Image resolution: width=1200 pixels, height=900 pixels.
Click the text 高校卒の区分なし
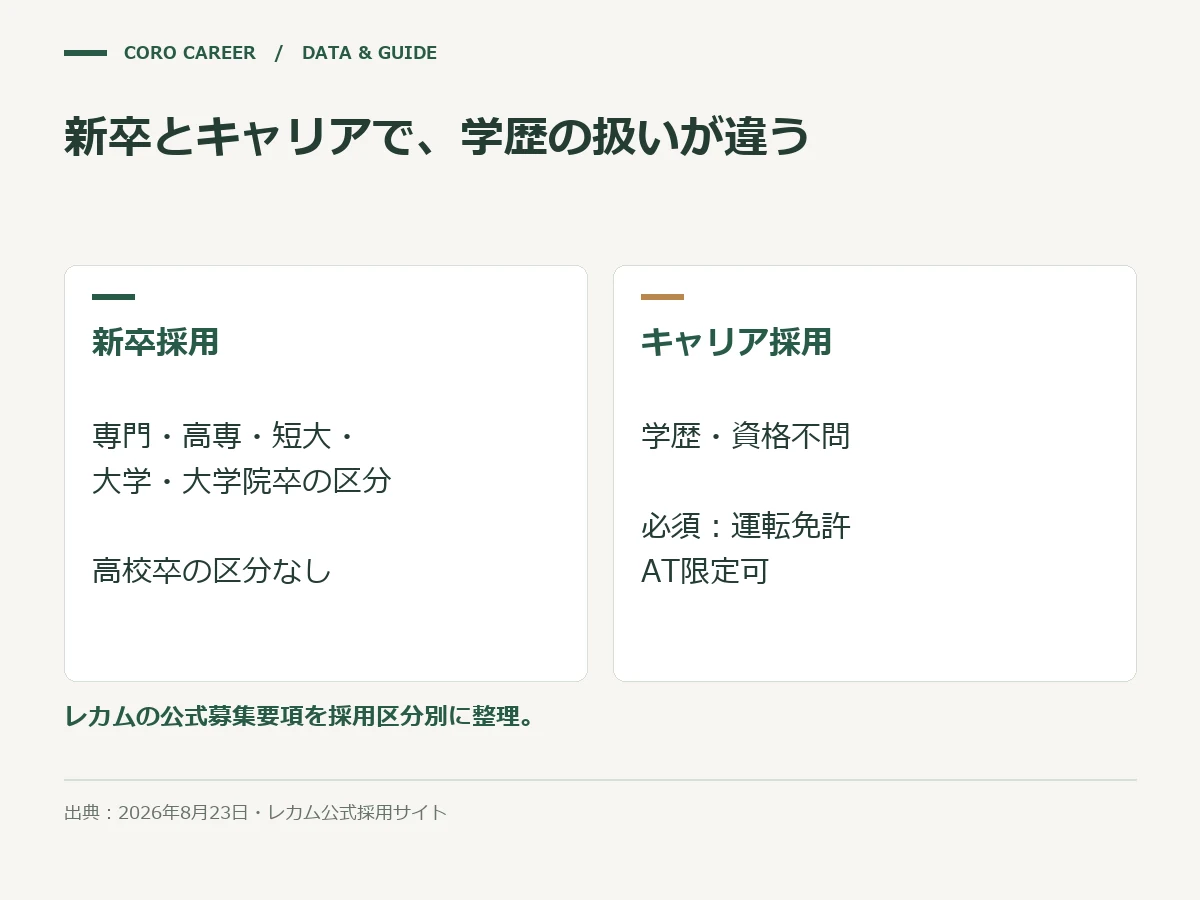212,571
